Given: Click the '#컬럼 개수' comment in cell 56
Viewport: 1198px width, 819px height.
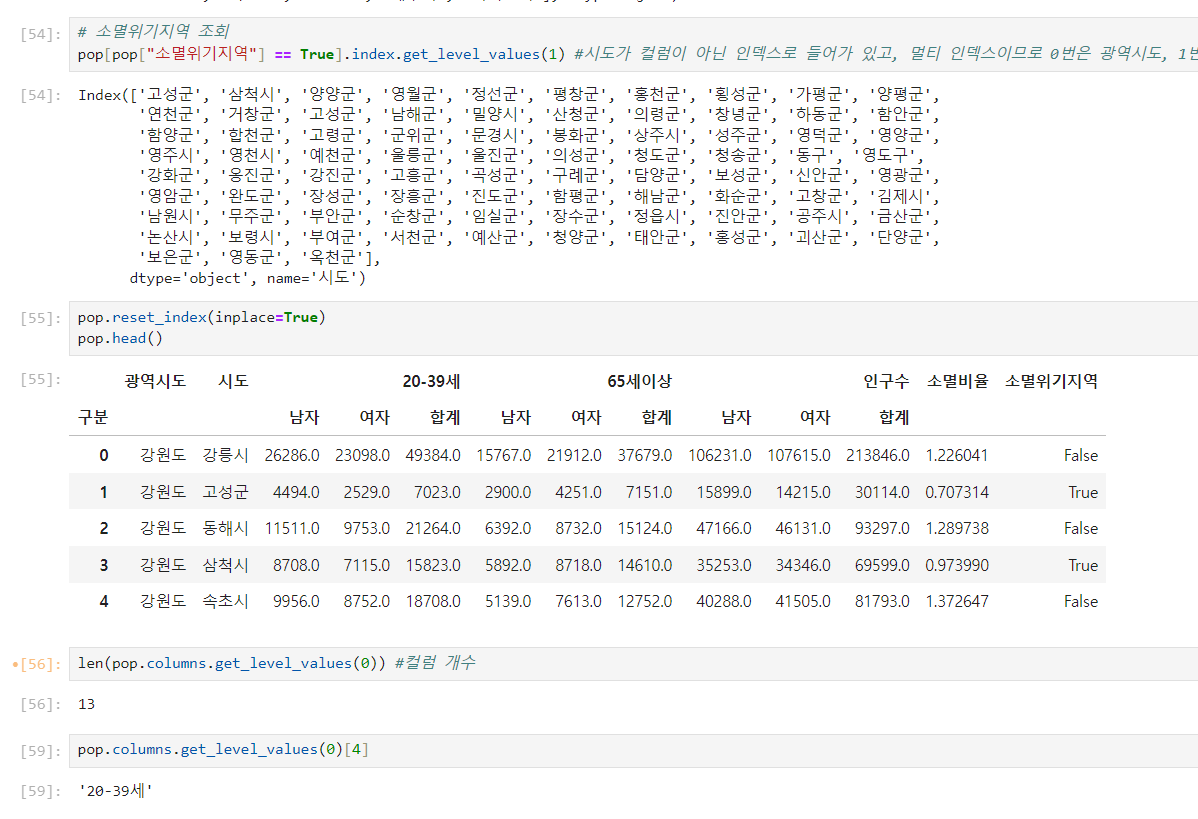Looking at the screenshot, I should click(435, 662).
